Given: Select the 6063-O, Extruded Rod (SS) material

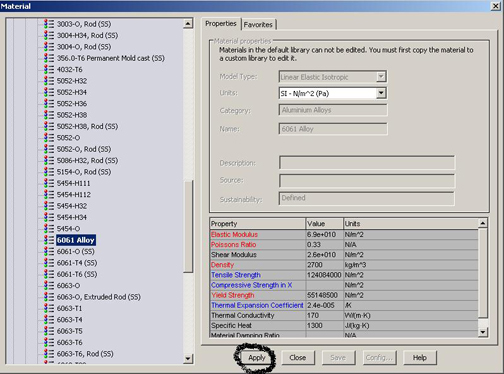Looking at the screenshot, I should [x=99, y=297].
